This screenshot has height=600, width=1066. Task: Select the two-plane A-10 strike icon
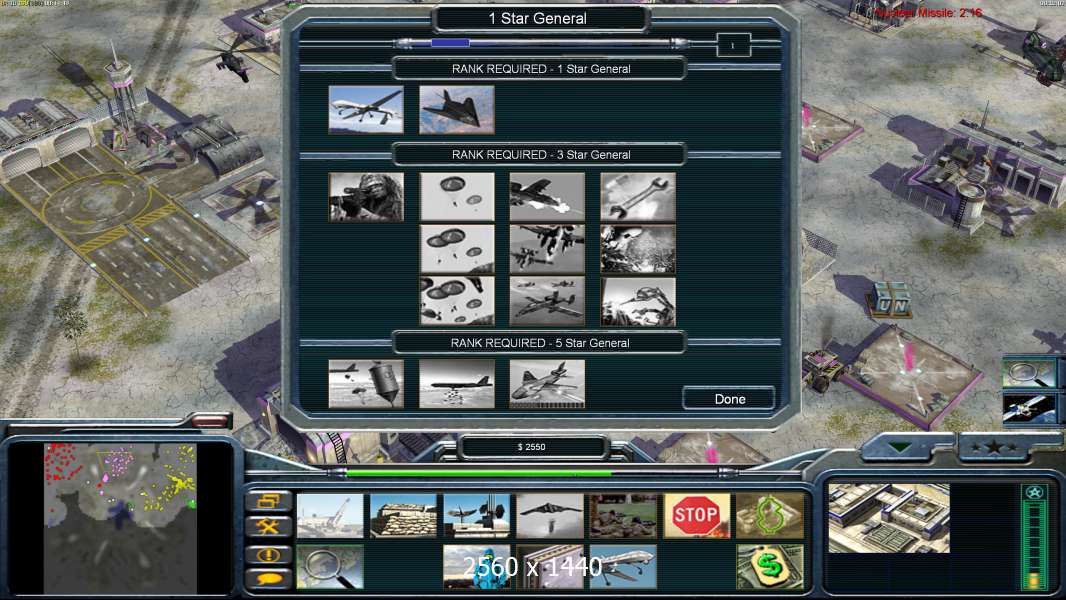[547, 249]
